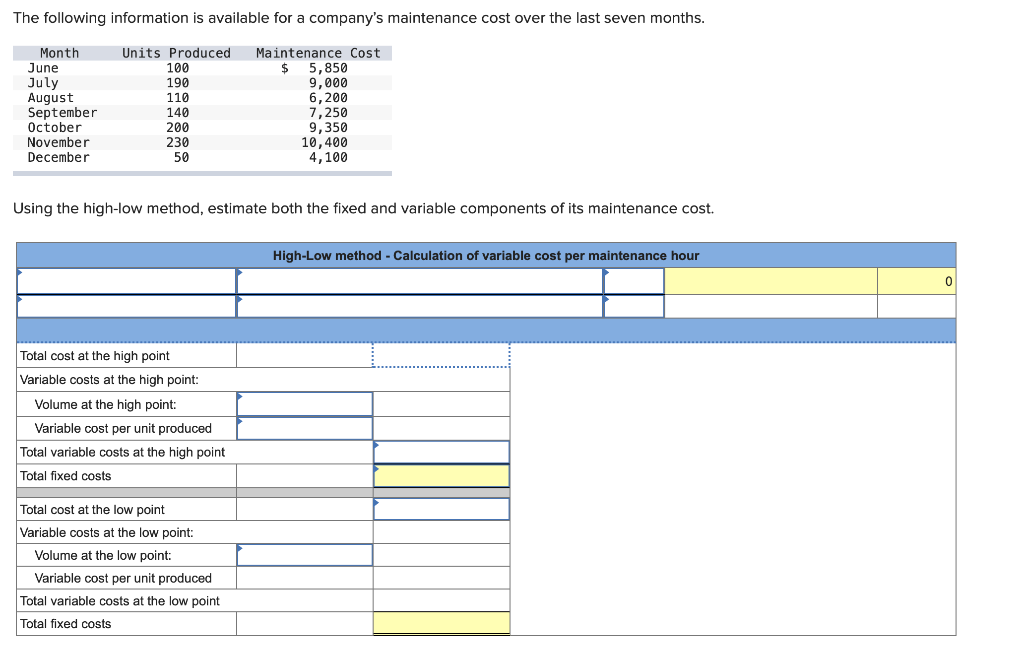The height and width of the screenshot is (656, 1024).
Task: Select Variable cost per unit cell under low point
Action: click(304, 578)
